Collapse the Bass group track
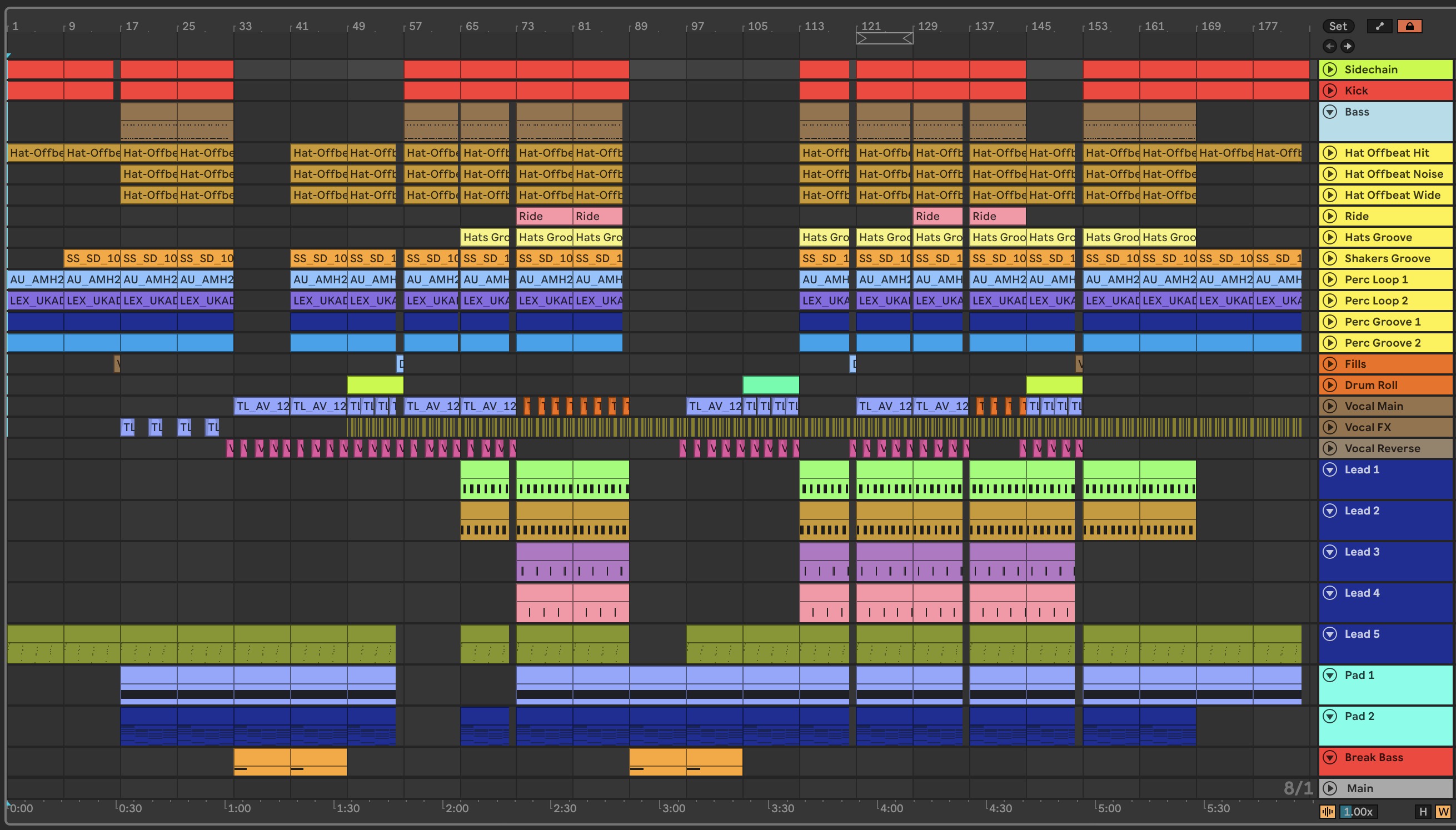 pyautogui.click(x=1330, y=112)
